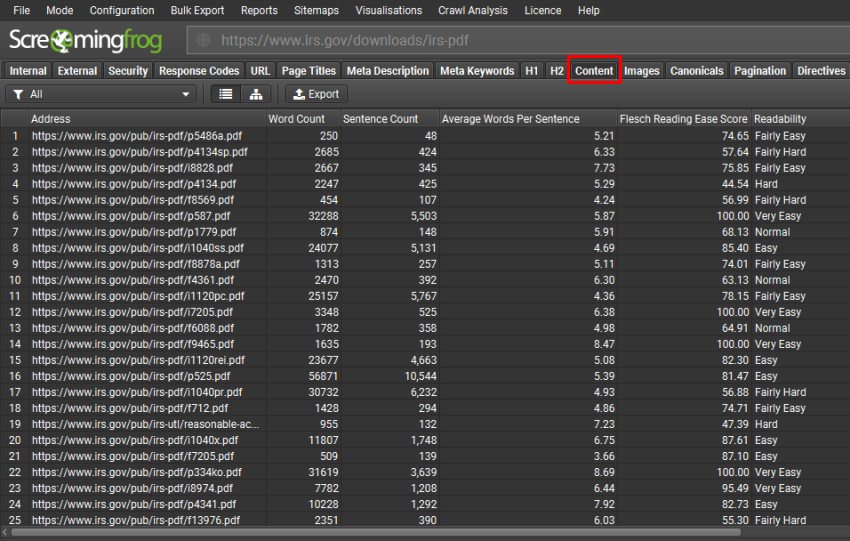Open the Bulk Export menu
This screenshot has width=850, height=541.
[x=197, y=10]
